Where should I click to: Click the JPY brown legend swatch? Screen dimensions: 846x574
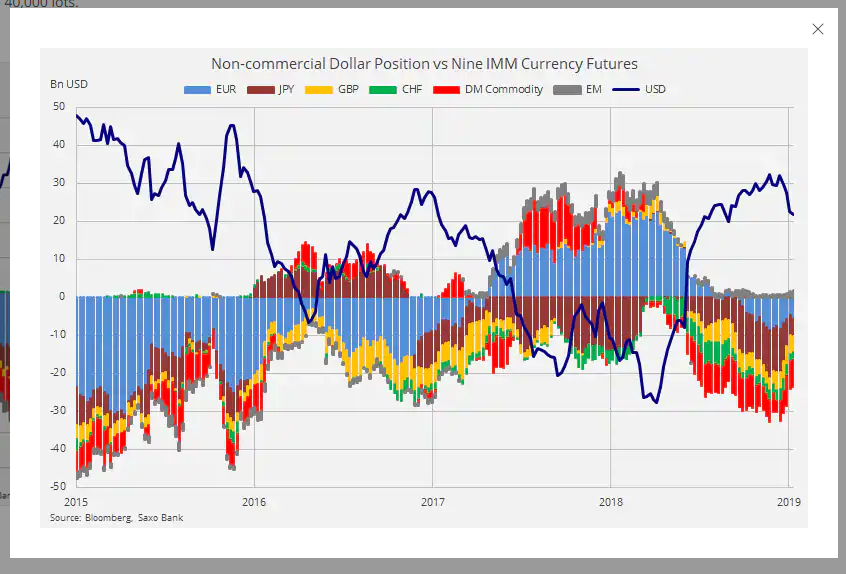[261, 90]
